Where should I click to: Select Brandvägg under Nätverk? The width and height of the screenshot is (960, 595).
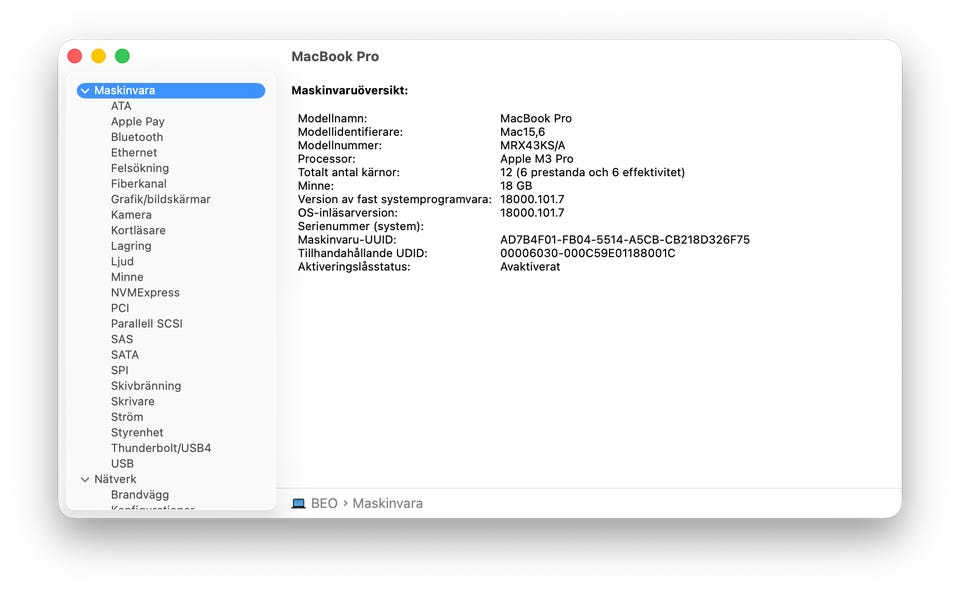click(x=140, y=495)
